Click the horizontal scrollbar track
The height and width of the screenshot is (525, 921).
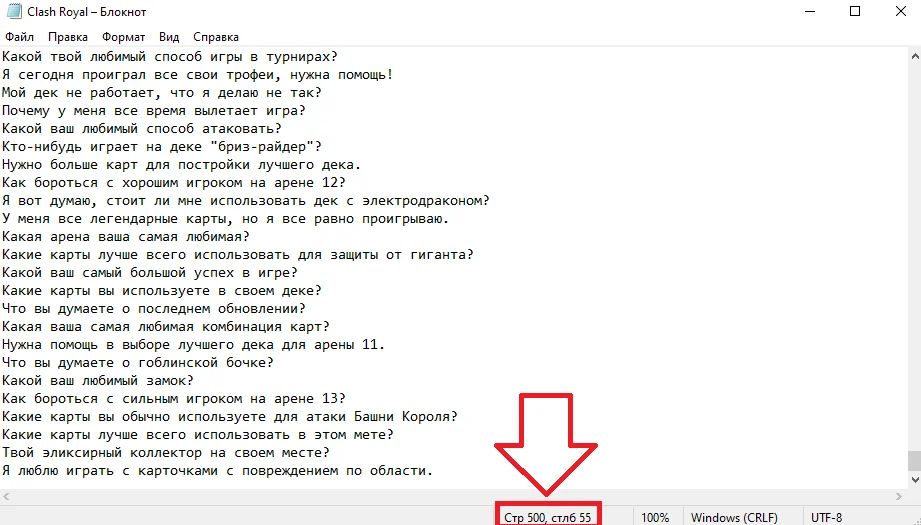tap(452, 496)
